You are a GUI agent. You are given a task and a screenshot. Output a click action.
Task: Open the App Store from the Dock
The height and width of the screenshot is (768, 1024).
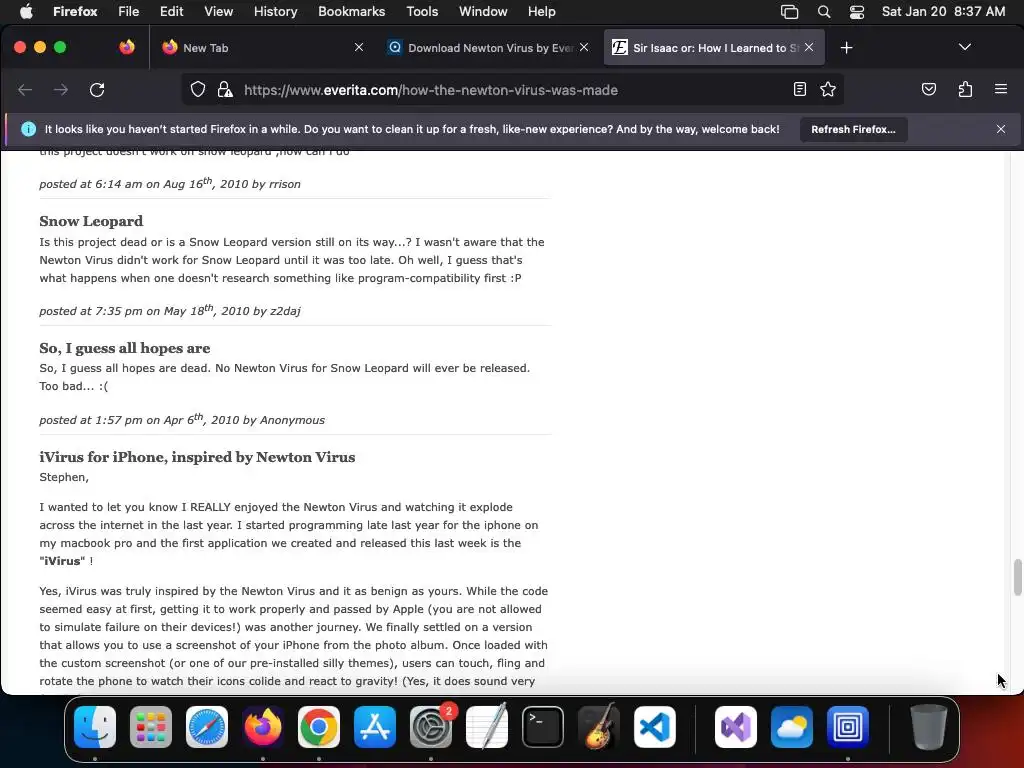pyautogui.click(x=375, y=727)
